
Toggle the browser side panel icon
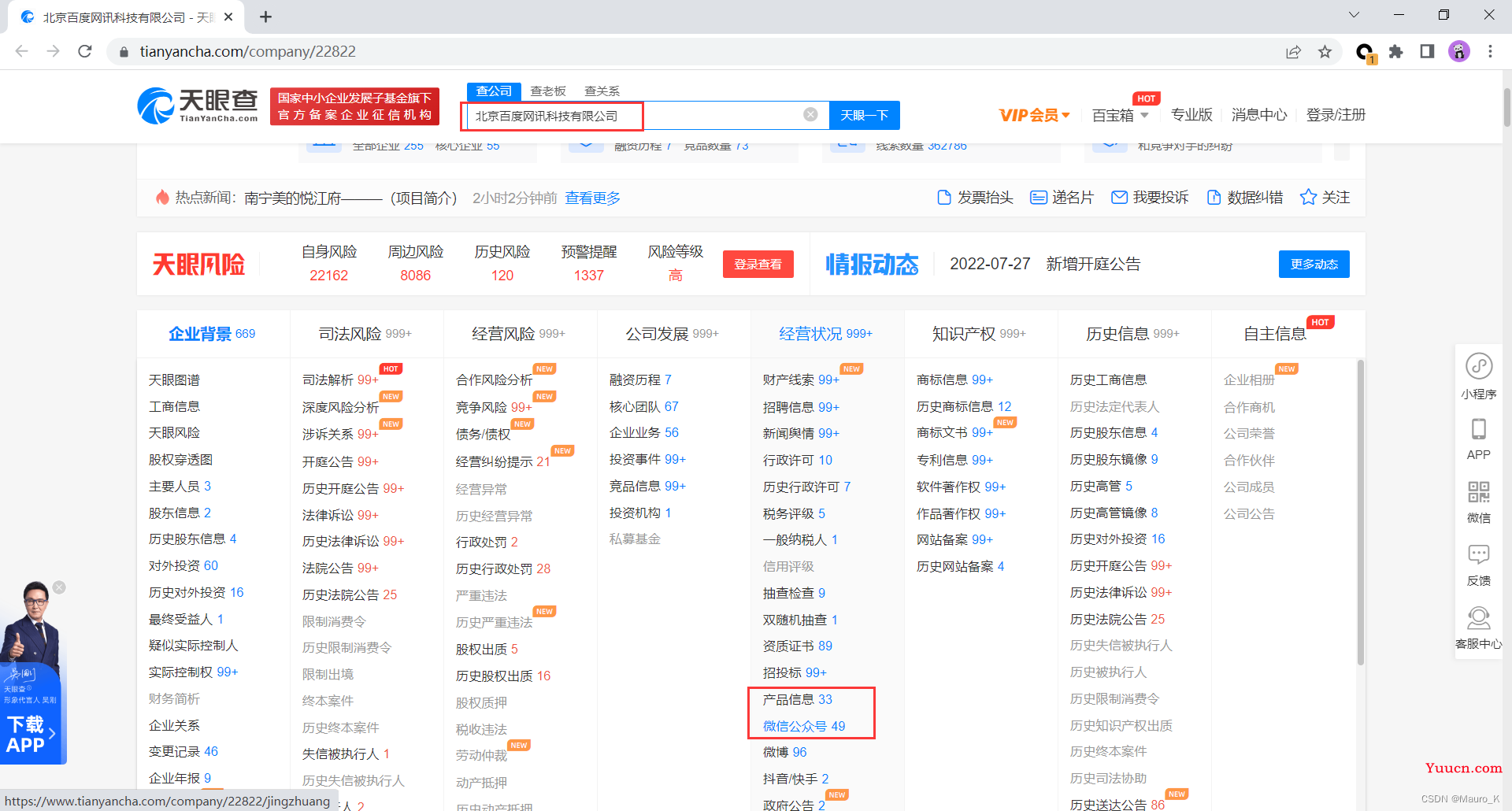pos(1427,51)
